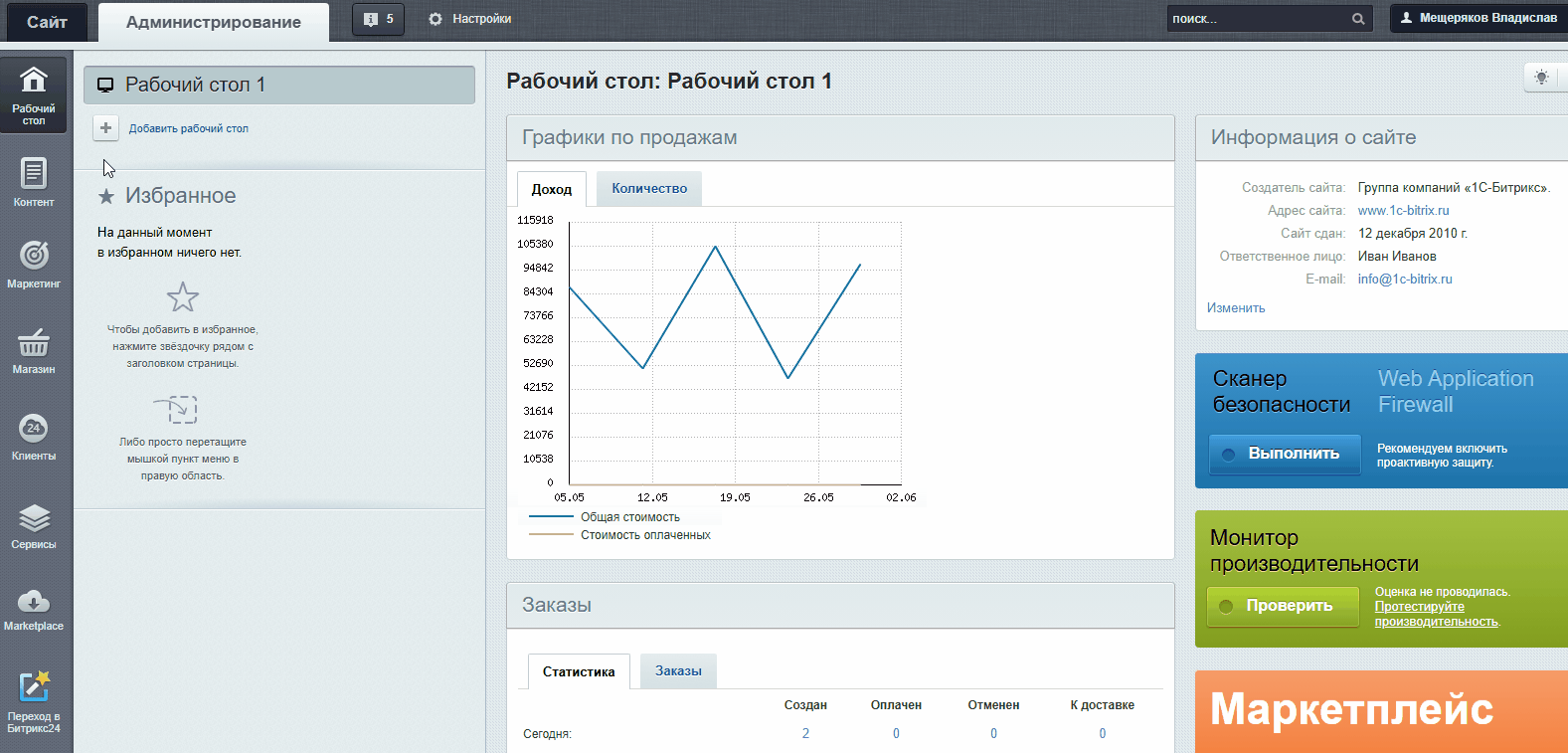This screenshot has height=753, width=1568.
Task: Open the Сервисы sidebar section
Action: pyautogui.click(x=34, y=524)
